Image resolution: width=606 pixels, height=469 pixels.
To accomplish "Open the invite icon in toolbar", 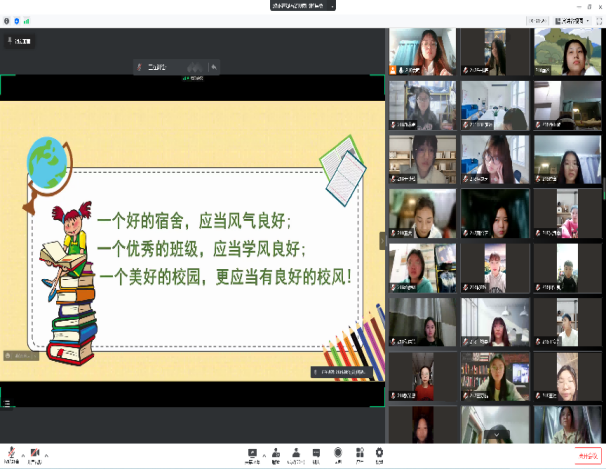I will pos(275,453).
